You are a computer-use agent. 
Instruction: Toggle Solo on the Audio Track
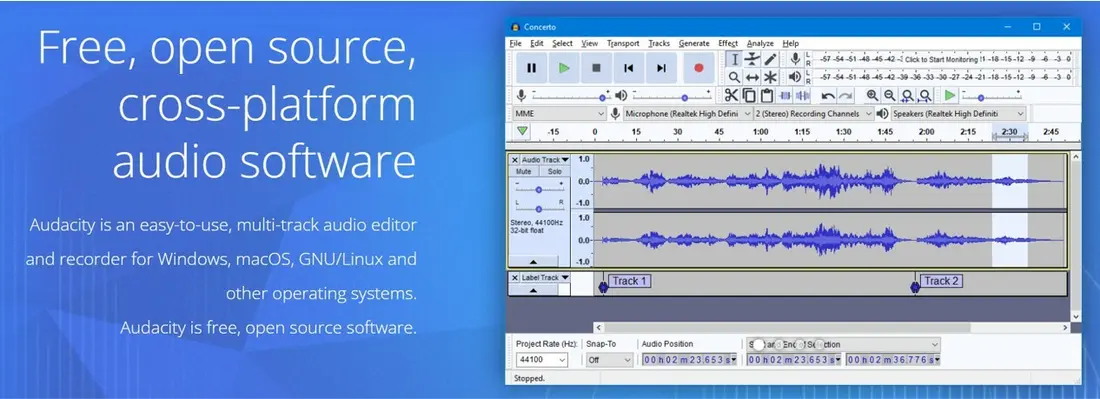pyautogui.click(x=555, y=172)
